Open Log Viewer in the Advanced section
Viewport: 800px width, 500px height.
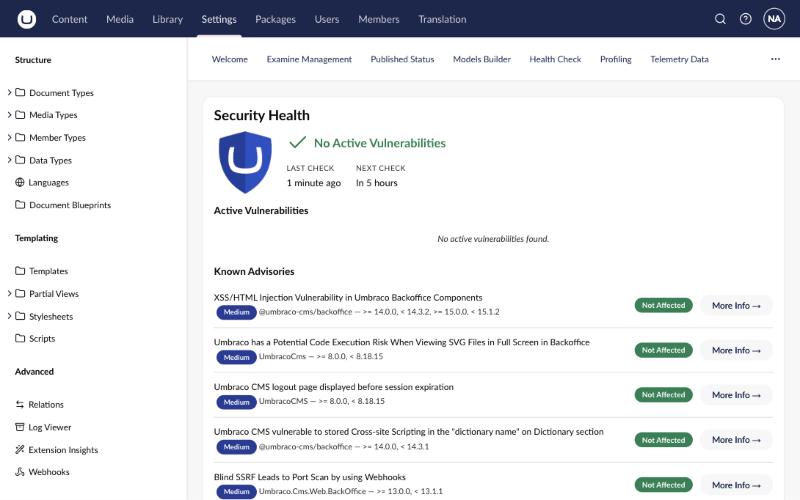(49, 427)
